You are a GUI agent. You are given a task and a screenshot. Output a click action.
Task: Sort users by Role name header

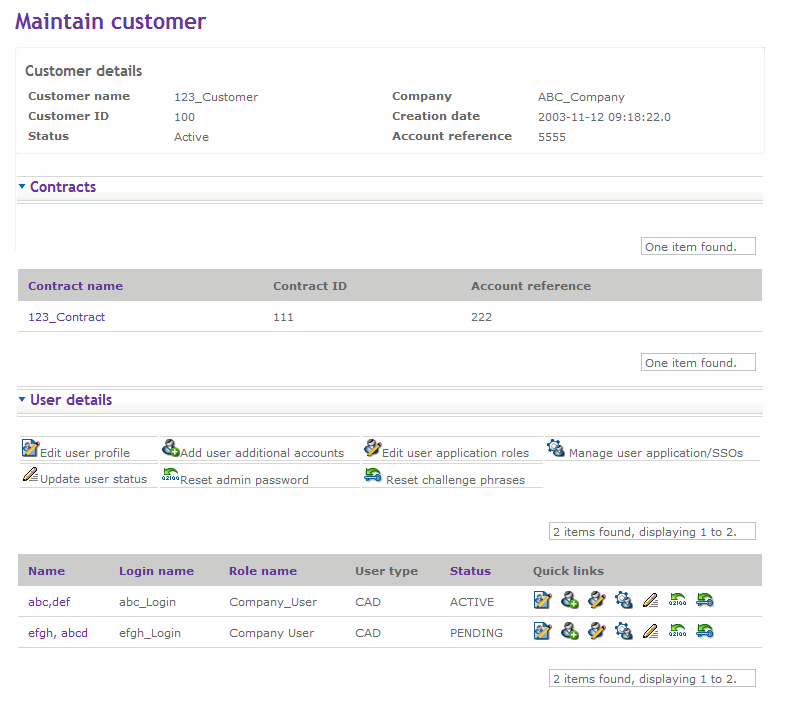coord(263,571)
